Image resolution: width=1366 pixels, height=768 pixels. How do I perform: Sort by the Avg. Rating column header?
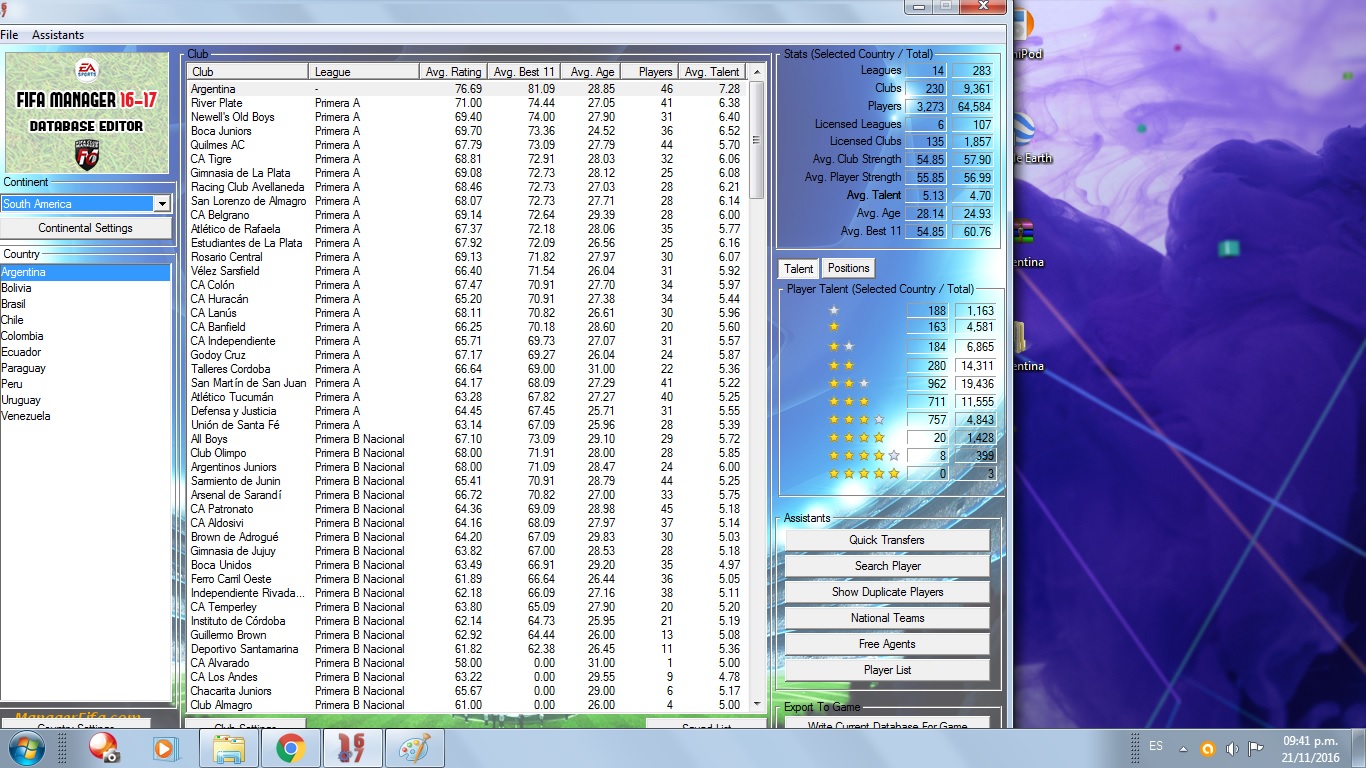pyautogui.click(x=453, y=72)
